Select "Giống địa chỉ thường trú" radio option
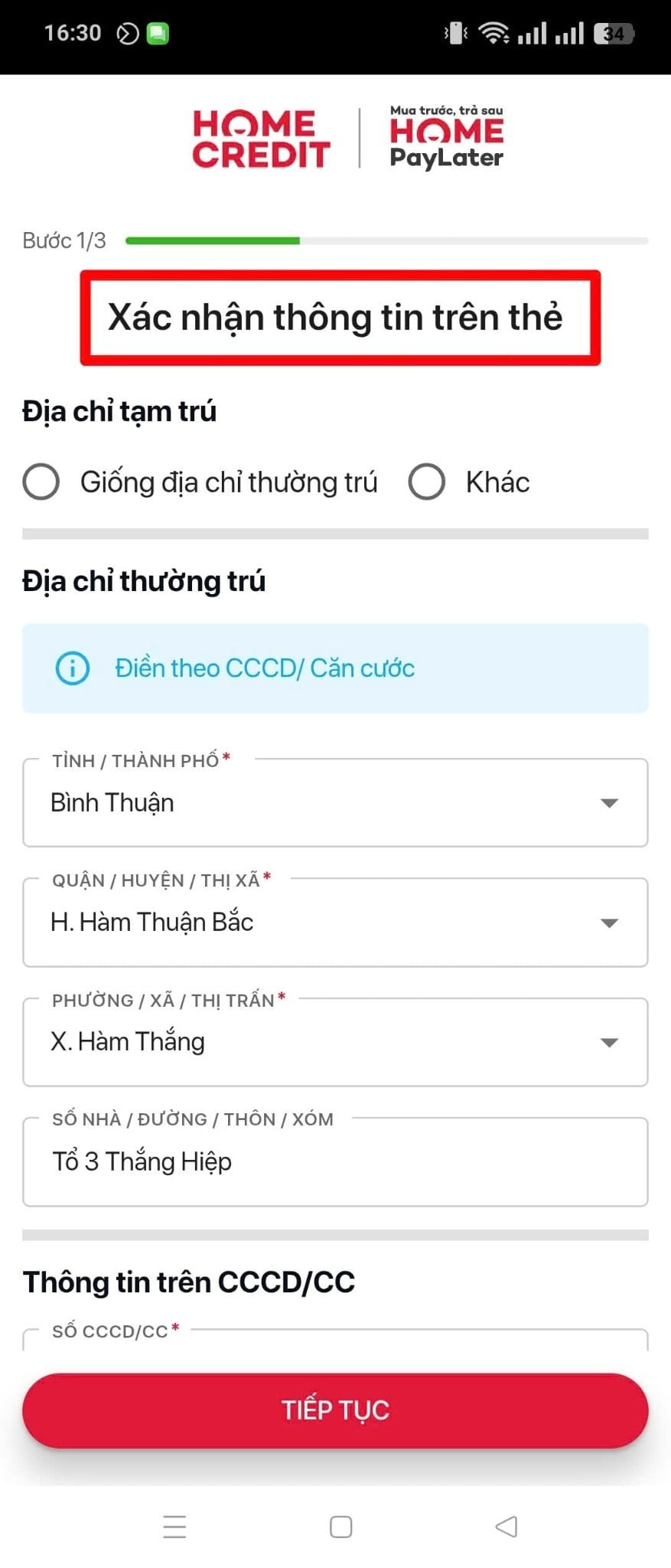Viewport: 671px width, 1568px height. [41, 482]
